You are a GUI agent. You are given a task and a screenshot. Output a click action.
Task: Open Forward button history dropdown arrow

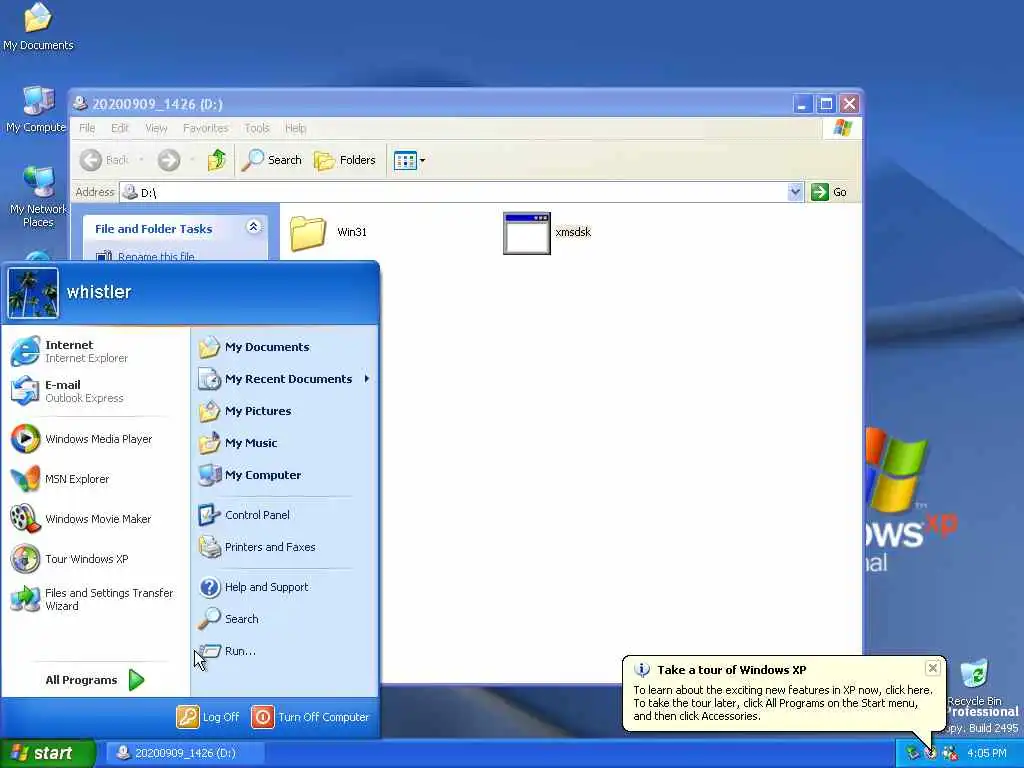(x=192, y=160)
